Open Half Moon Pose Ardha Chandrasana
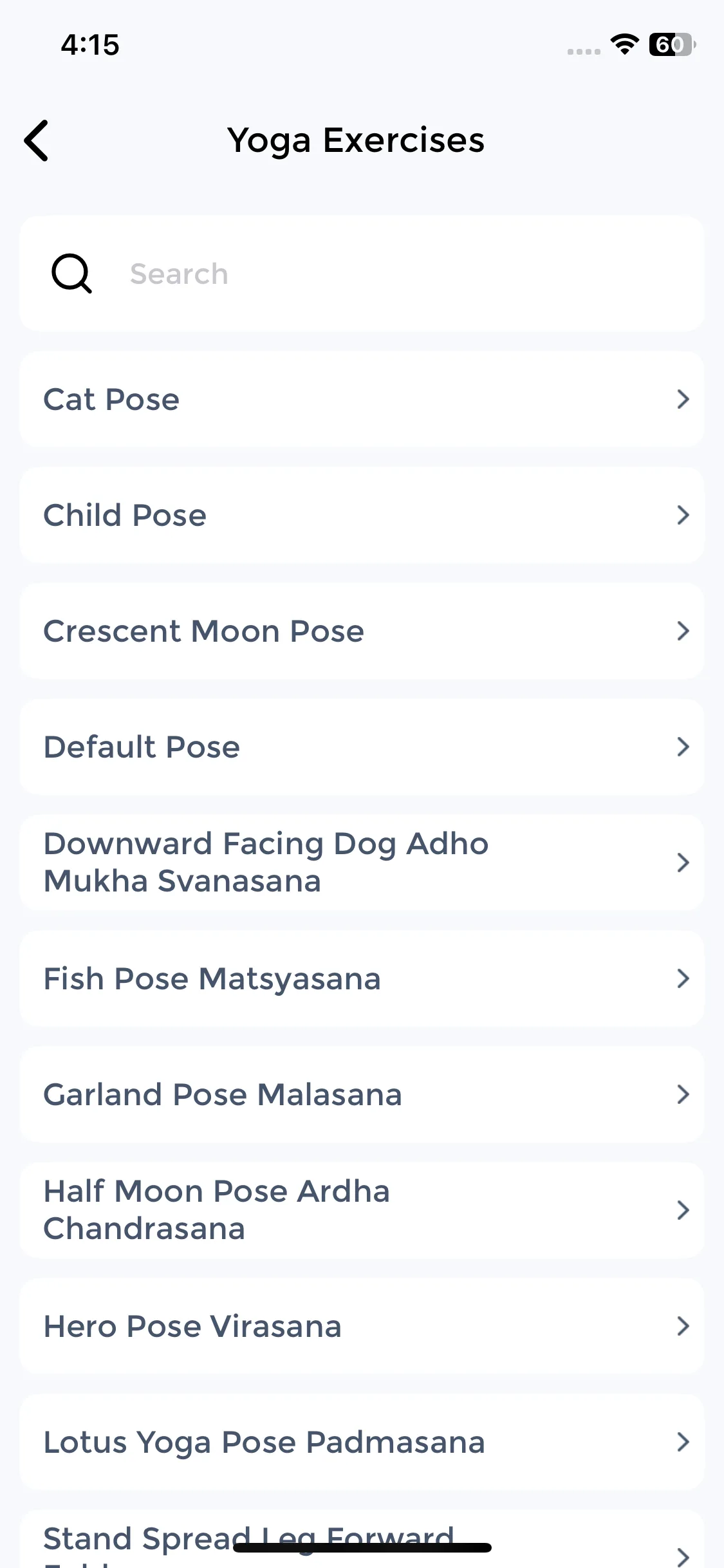The width and height of the screenshot is (724, 1568). tap(216, 1210)
